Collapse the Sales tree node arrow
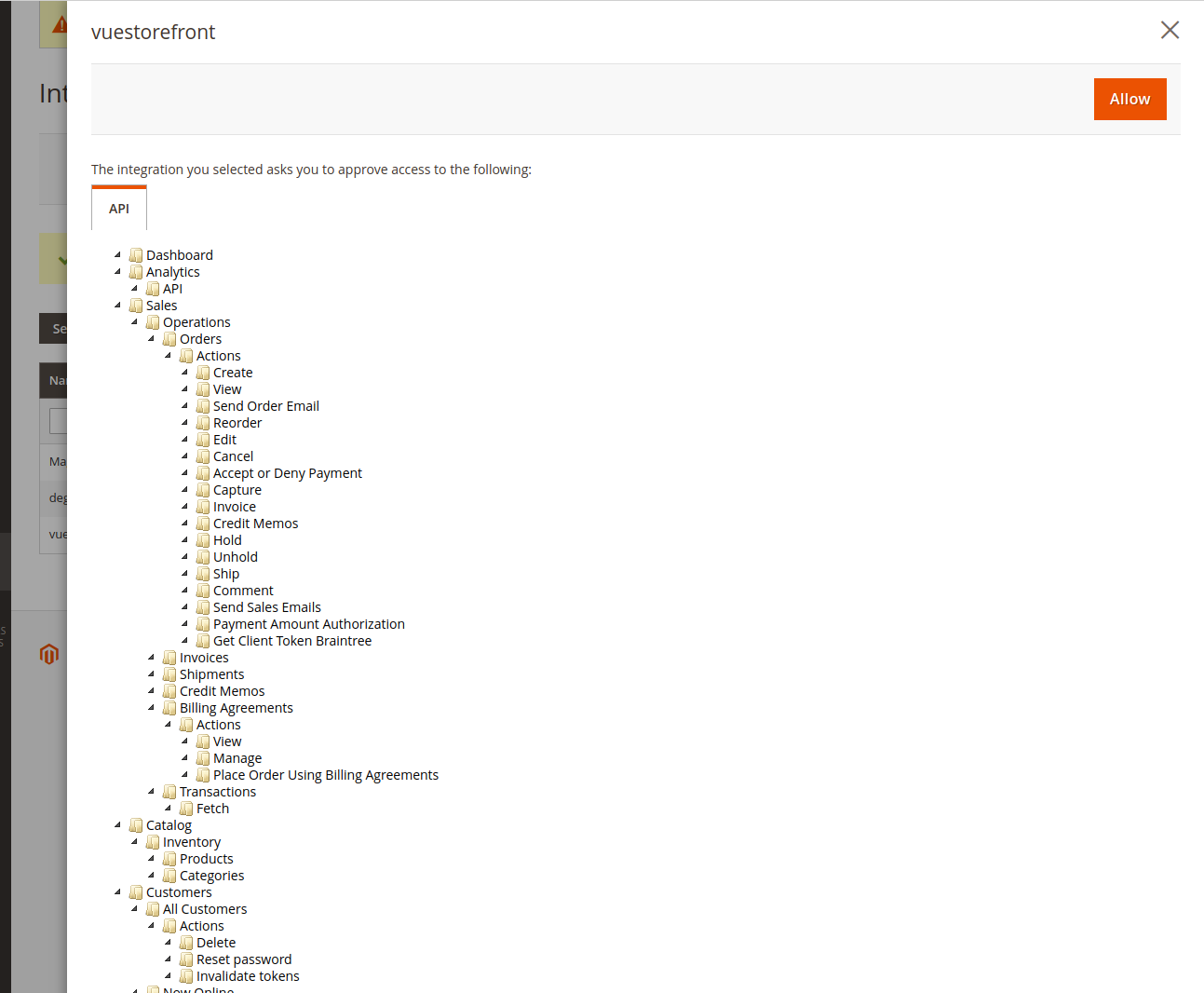The image size is (1204, 993). 118,306
